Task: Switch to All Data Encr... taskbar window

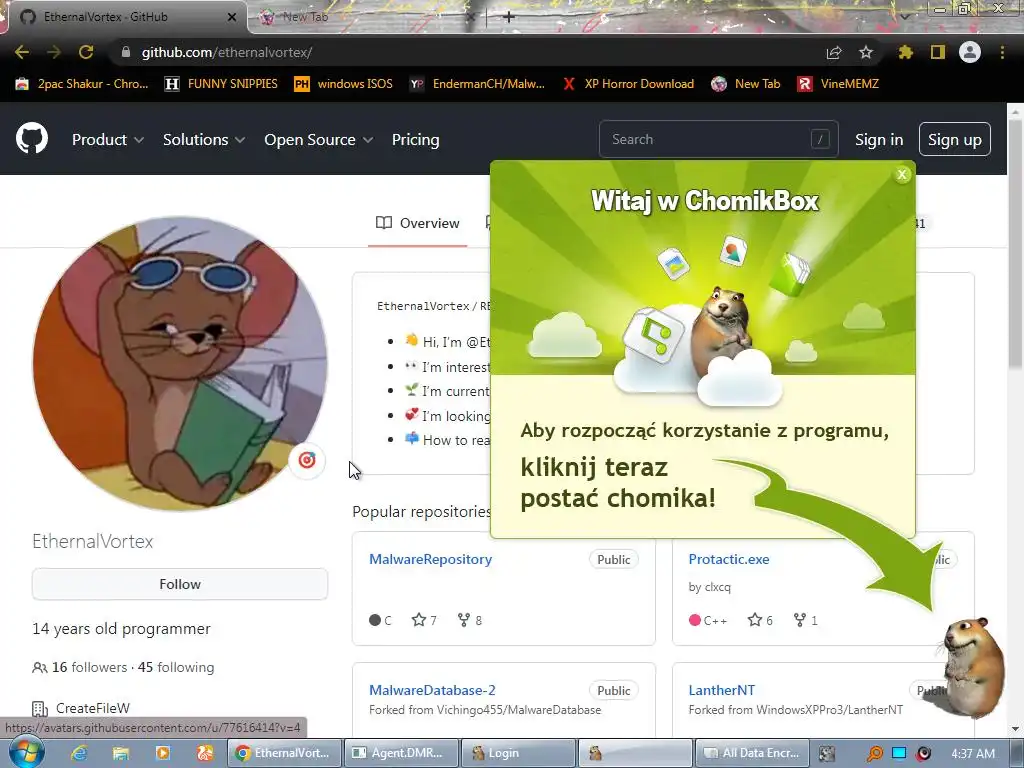Action: click(x=752, y=753)
